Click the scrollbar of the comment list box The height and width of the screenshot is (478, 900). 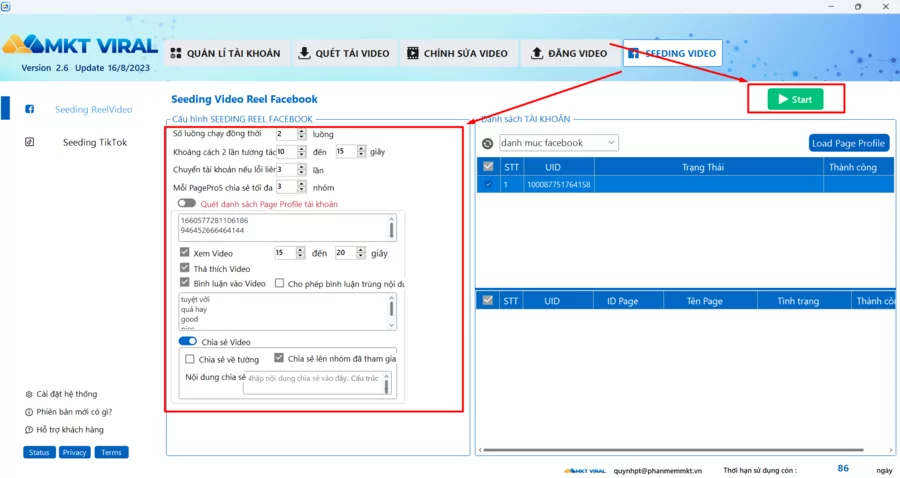tap(391, 312)
